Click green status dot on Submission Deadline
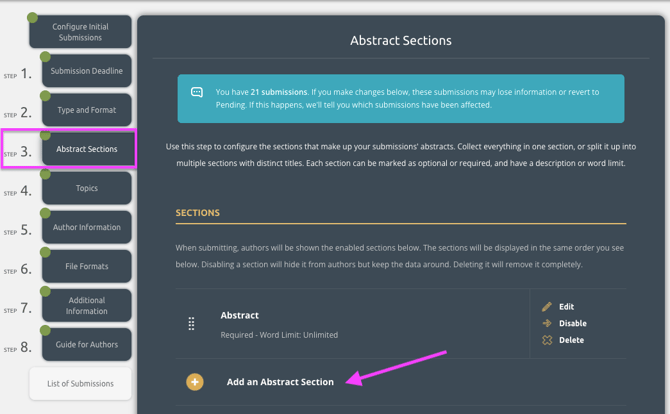The image size is (670, 414). tap(46, 57)
